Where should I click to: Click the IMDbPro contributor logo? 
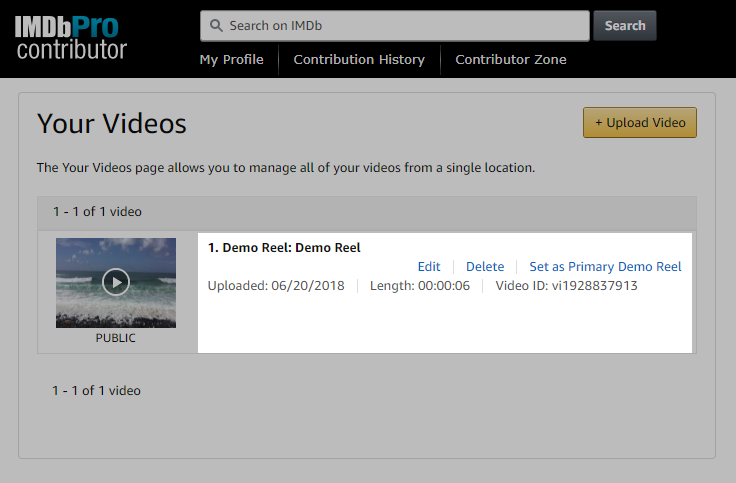(x=70, y=37)
